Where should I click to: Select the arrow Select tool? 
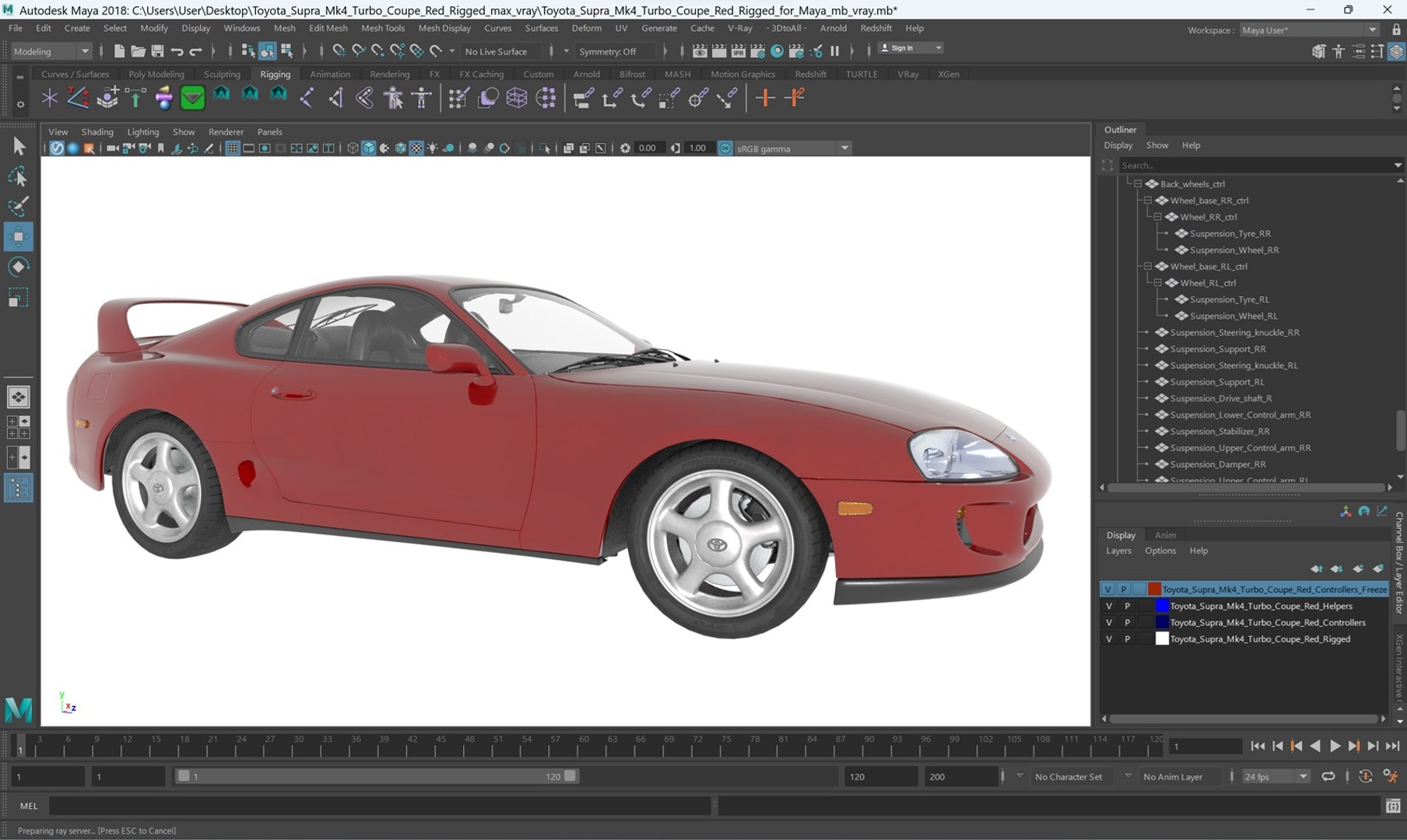coord(19,146)
